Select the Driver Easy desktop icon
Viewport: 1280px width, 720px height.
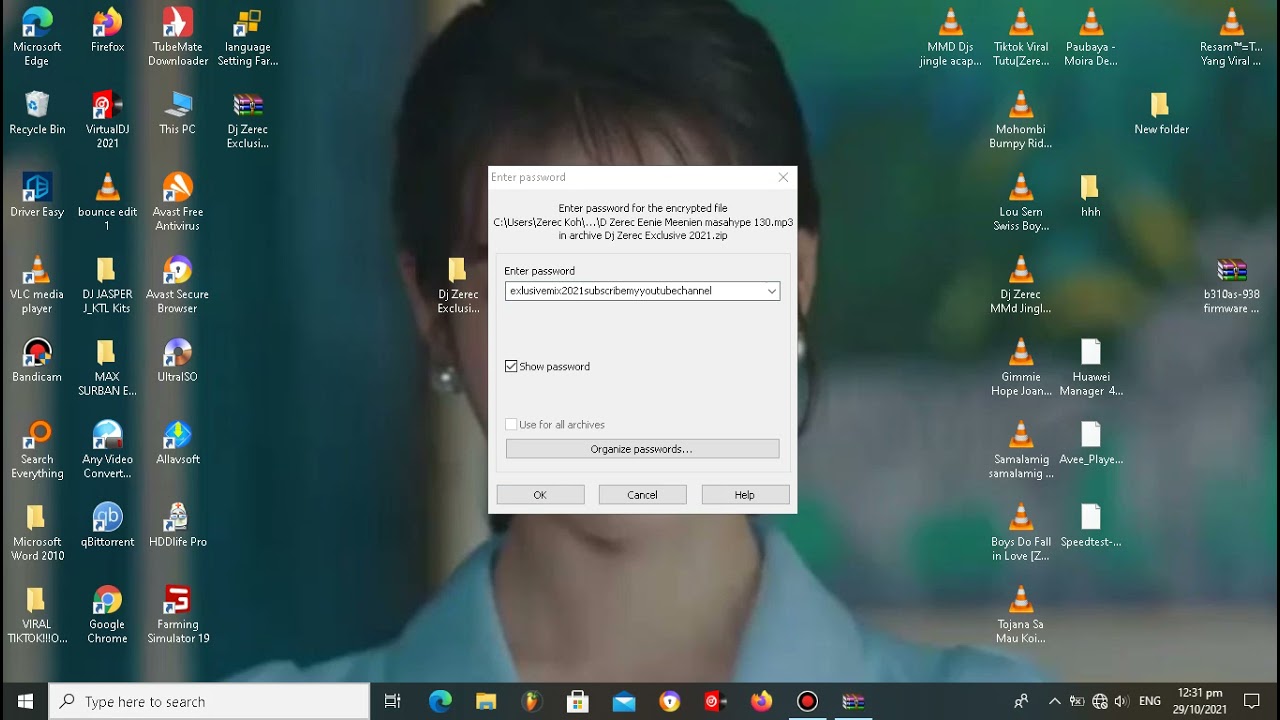coord(37,196)
